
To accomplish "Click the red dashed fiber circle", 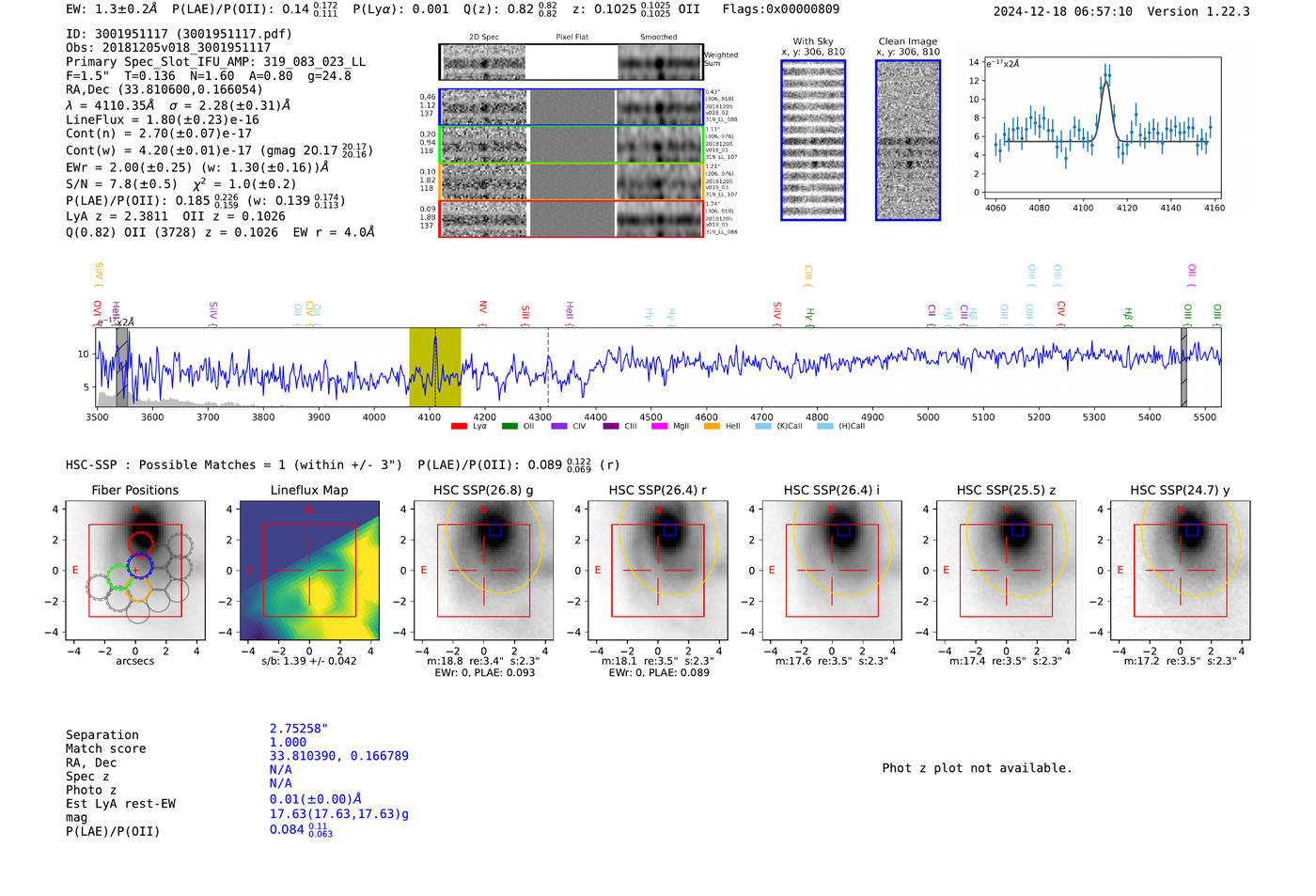I will [140, 544].
